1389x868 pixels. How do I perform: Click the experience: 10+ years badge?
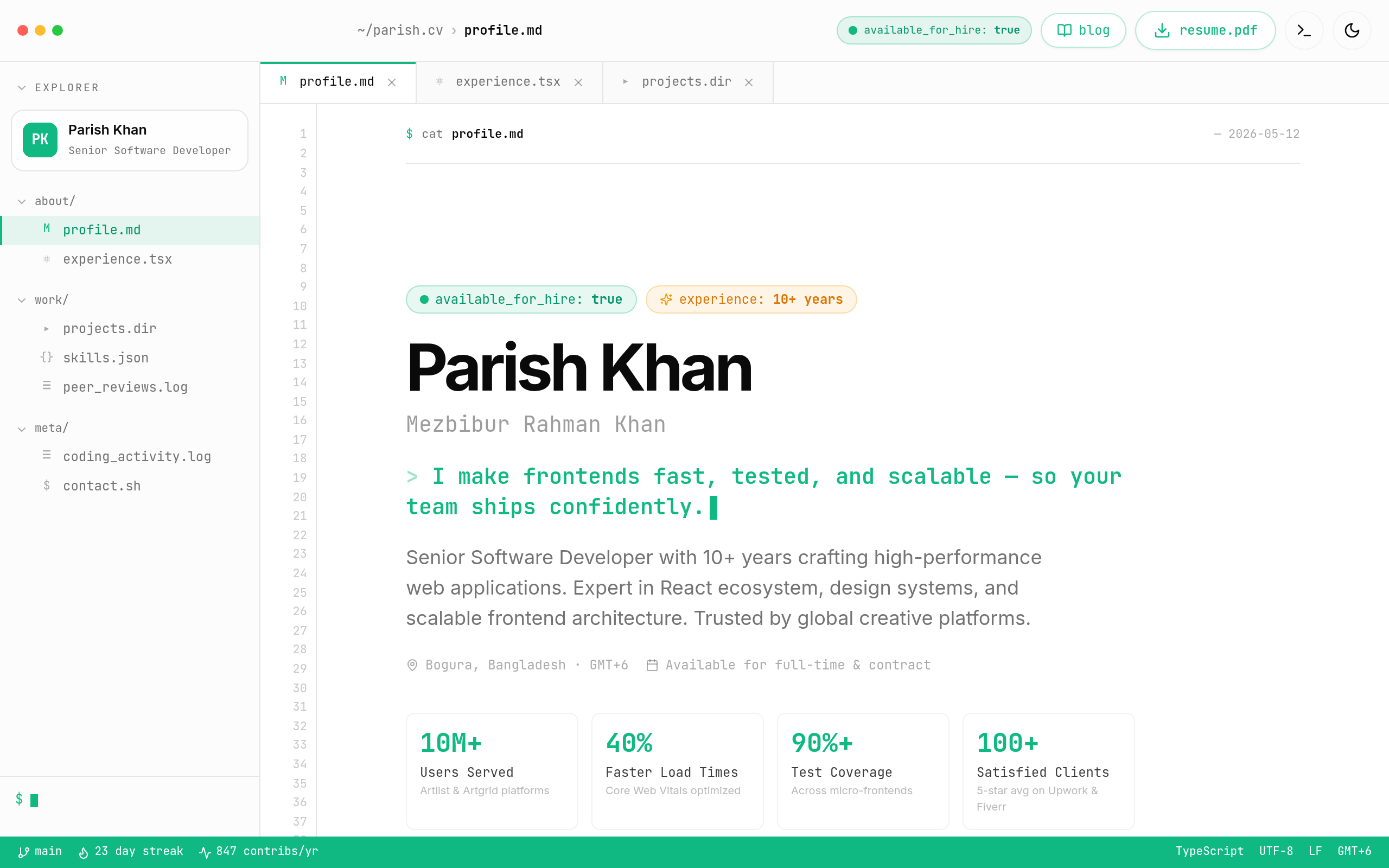pos(751,299)
